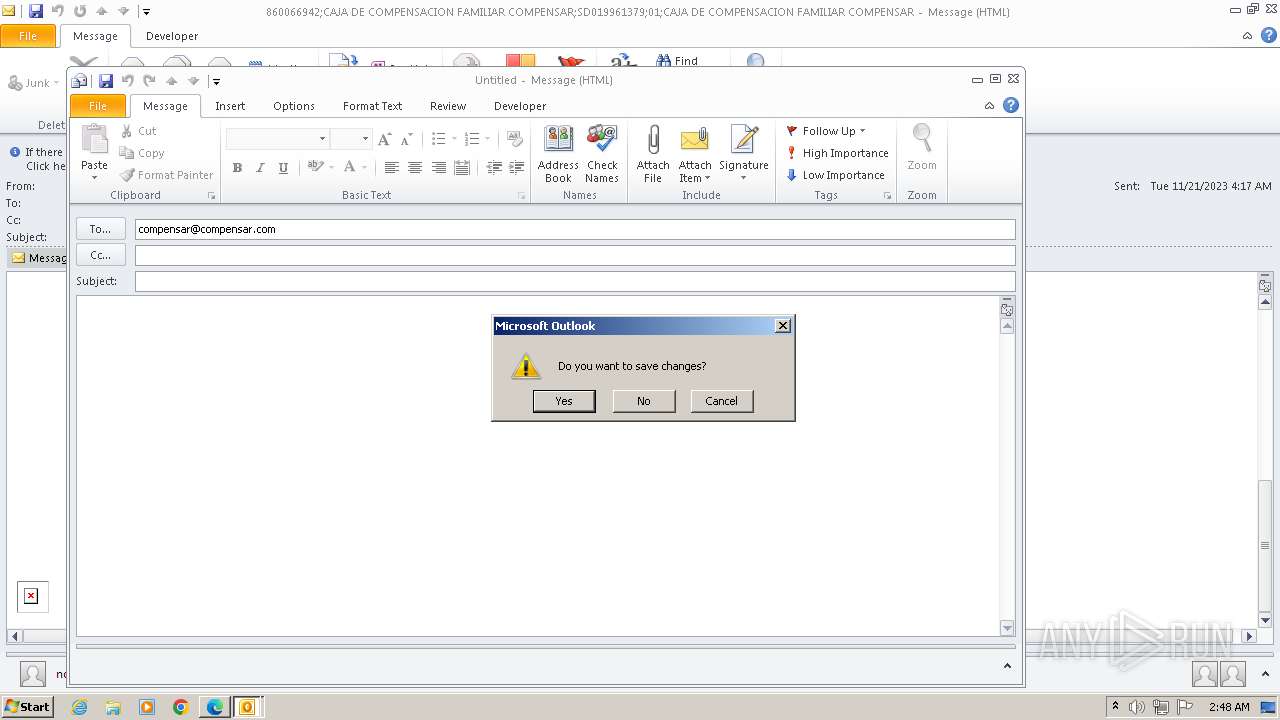Image resolution: width=1280 pixels, height=720 pixels.
Task: Click the font color A icon
Action: coord(349,167)
